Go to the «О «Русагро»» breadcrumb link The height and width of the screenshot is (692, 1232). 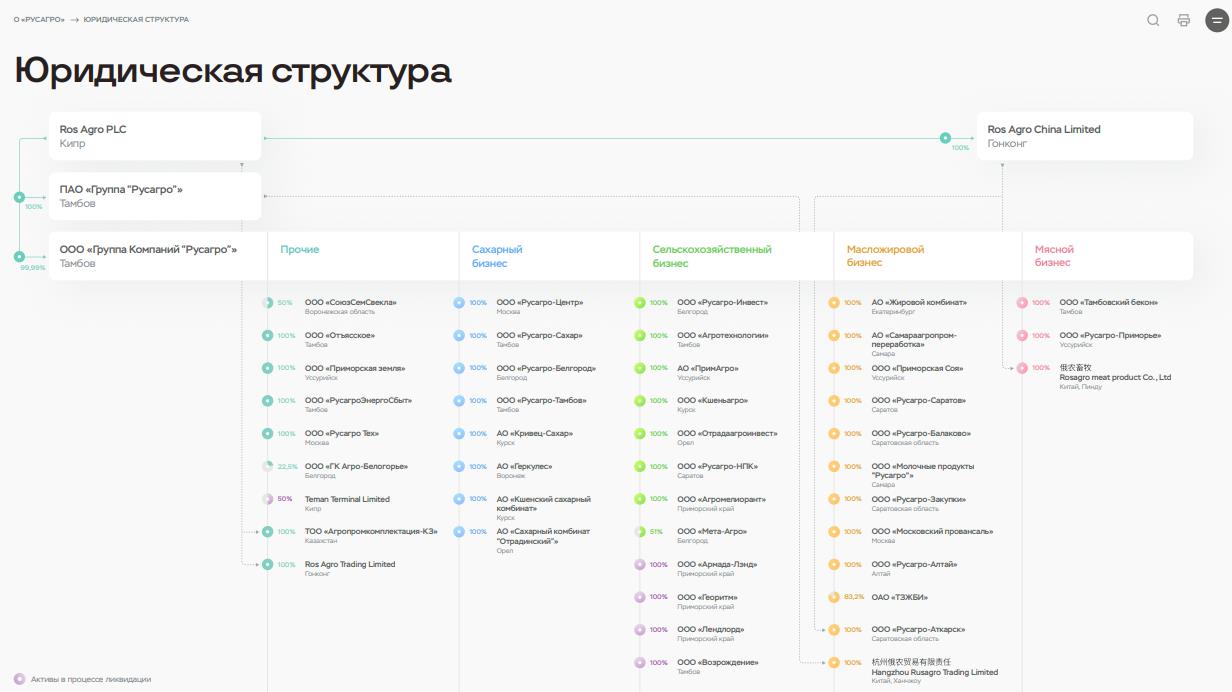click(39, 20)
